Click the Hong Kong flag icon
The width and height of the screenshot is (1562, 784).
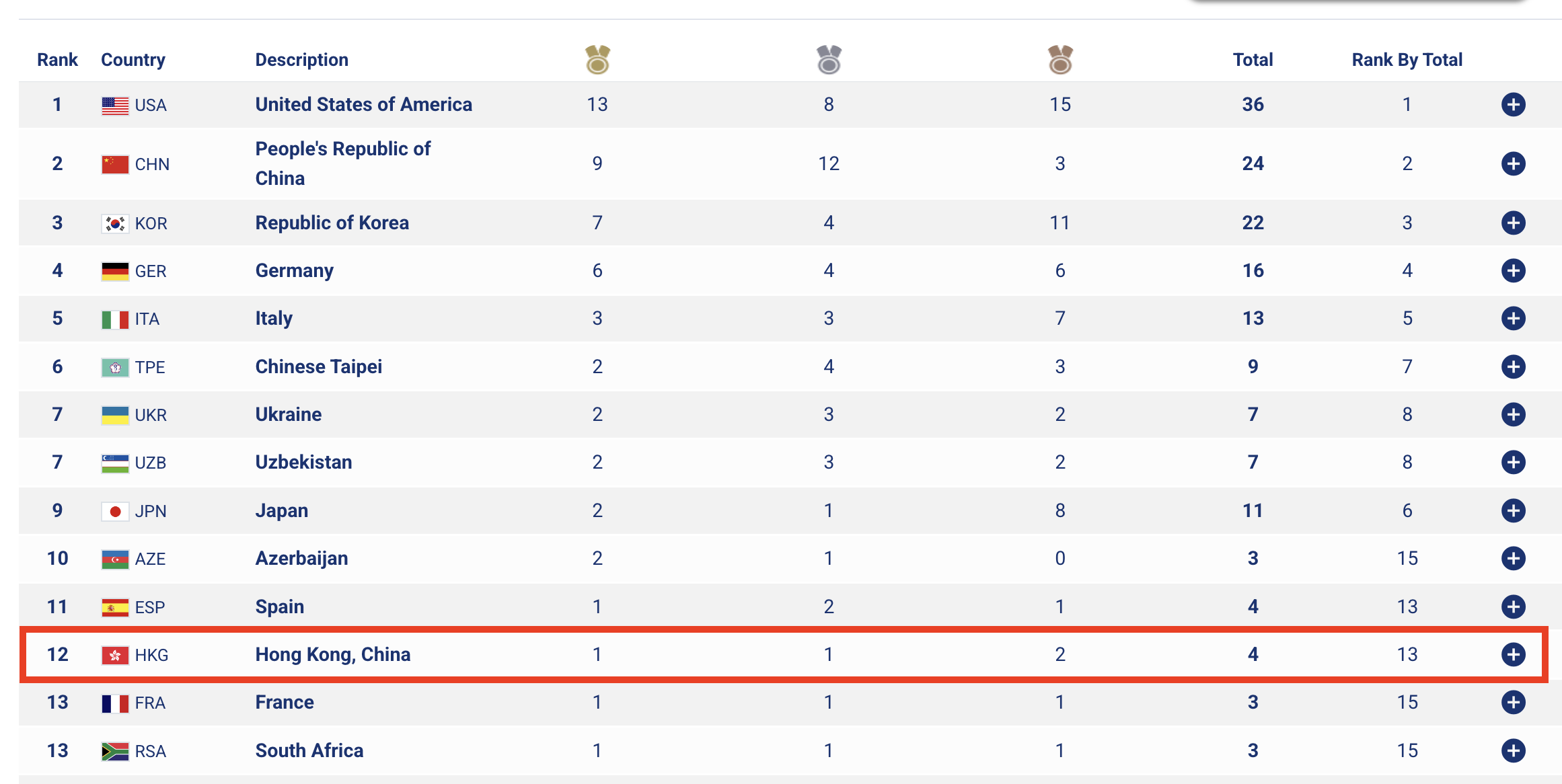coord(115,655)
